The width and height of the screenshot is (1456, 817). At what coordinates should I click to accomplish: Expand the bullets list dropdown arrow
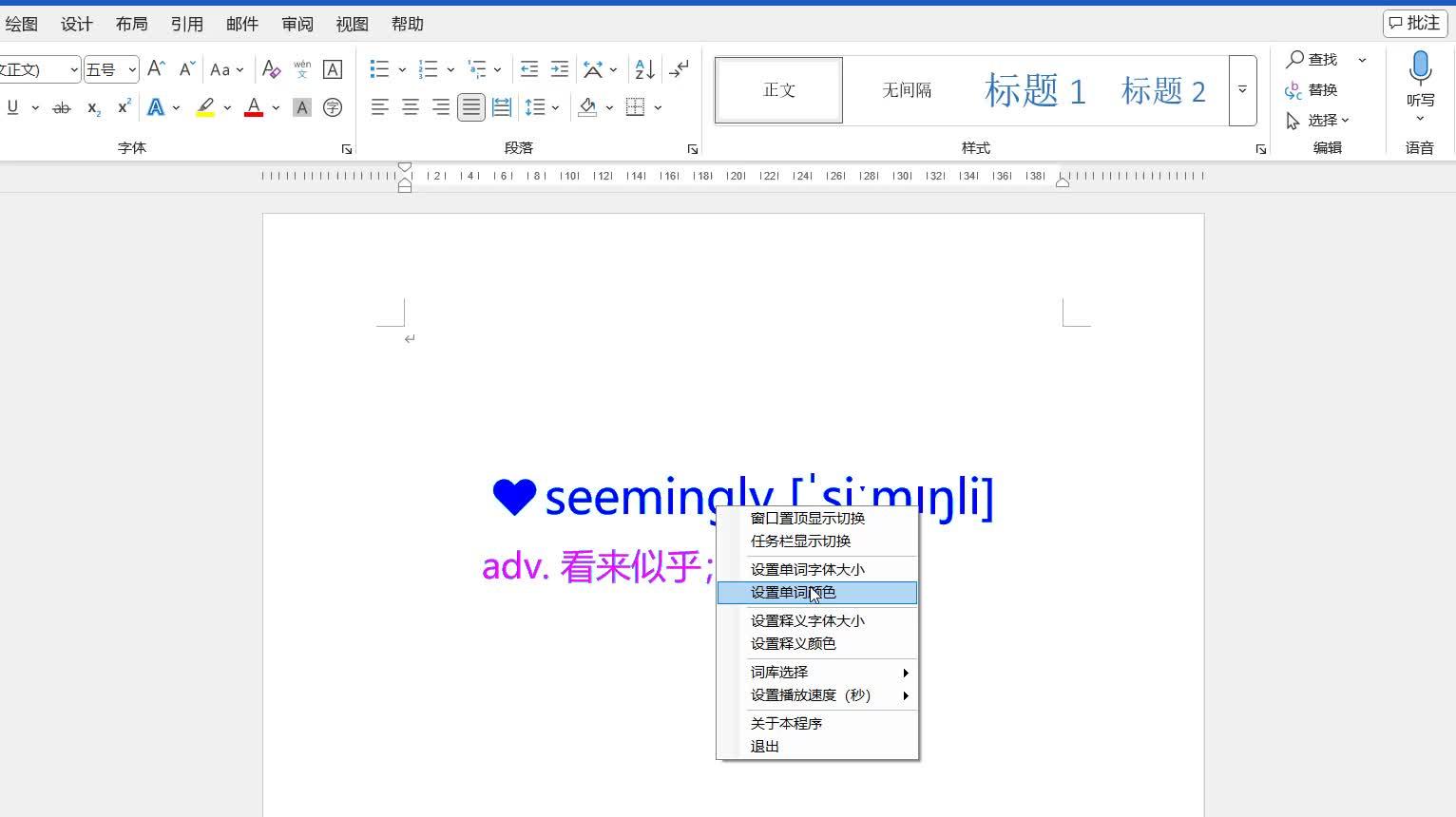click(x=402, y=69)
